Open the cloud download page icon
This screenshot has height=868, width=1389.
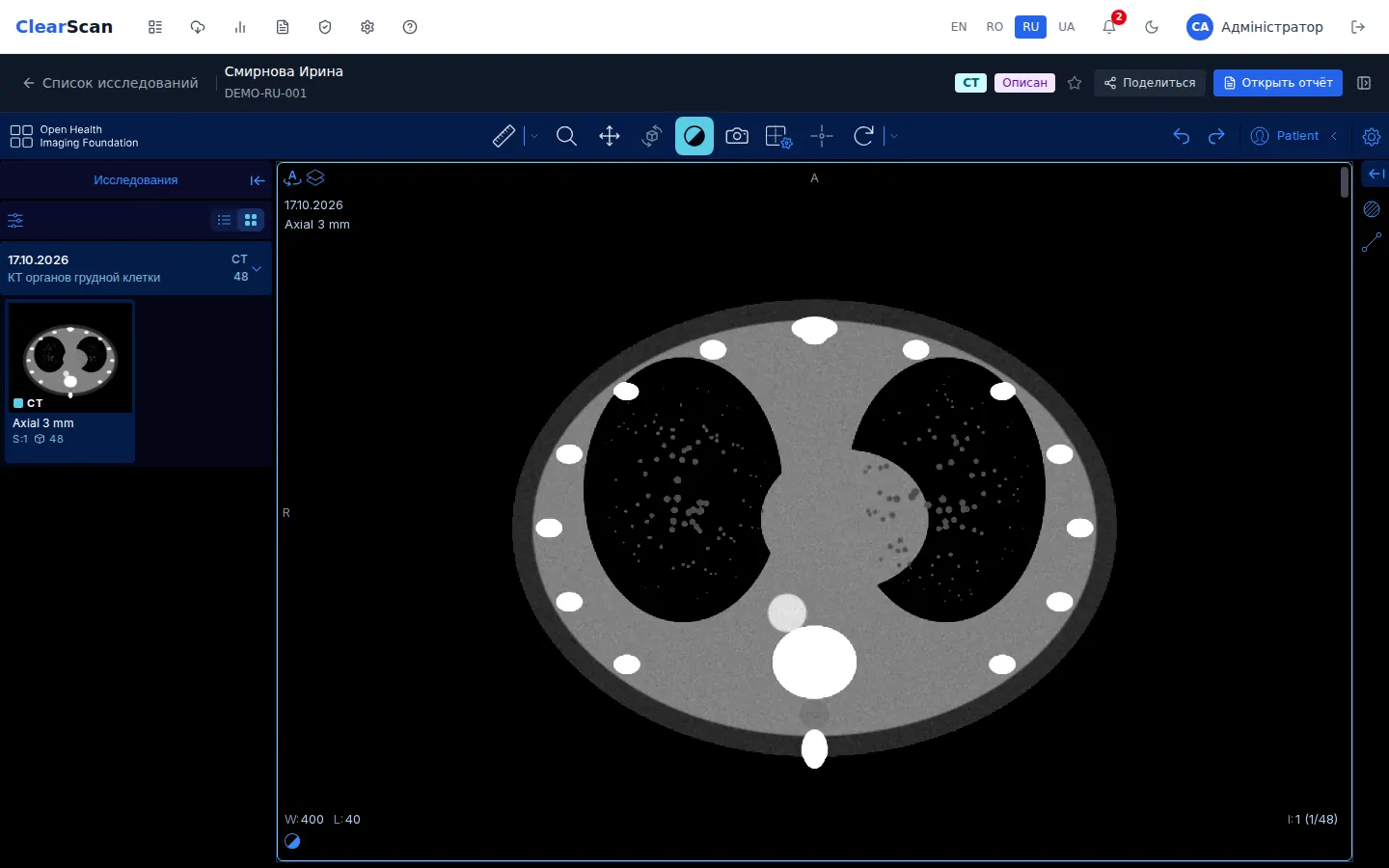198,27
